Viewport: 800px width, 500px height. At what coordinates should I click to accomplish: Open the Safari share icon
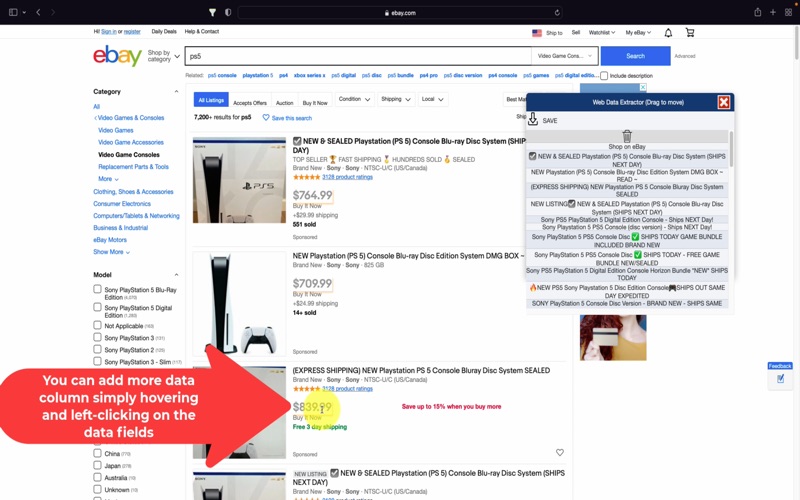[758, 12]
